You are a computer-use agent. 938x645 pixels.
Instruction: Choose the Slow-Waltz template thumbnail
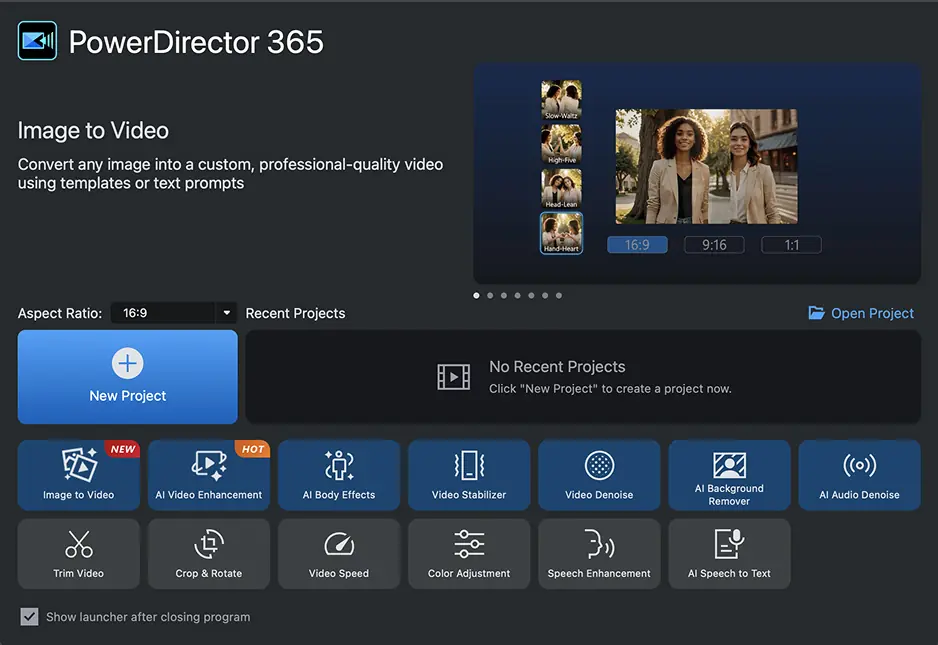click(561, 100)
